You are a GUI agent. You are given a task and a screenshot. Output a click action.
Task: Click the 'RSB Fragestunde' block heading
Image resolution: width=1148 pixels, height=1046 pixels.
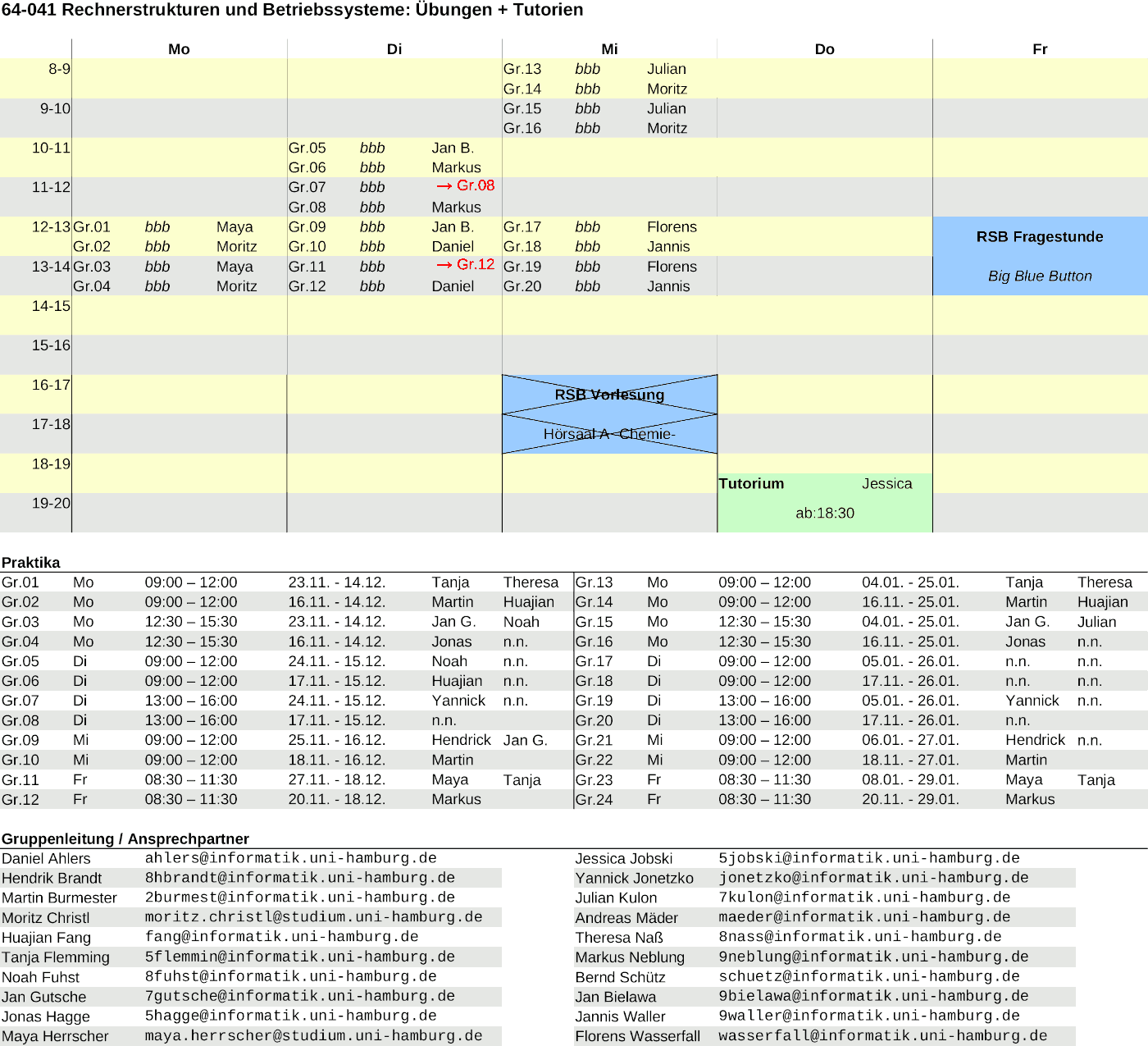tap(1040, 237)
